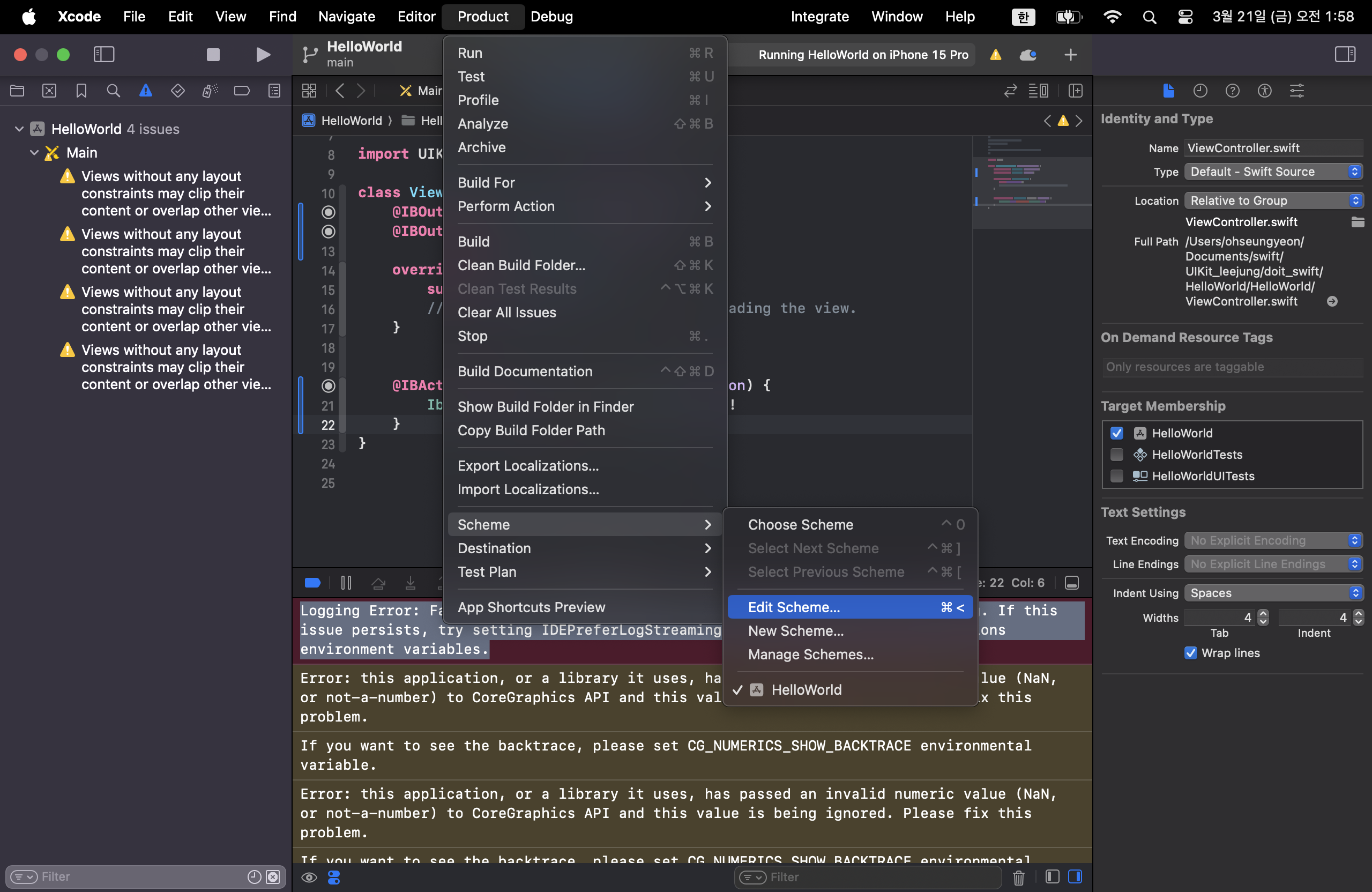Open the Location Relative to Group dropdown
The width and height of the screenshot is (1372, 892).
click(1273, 200)
